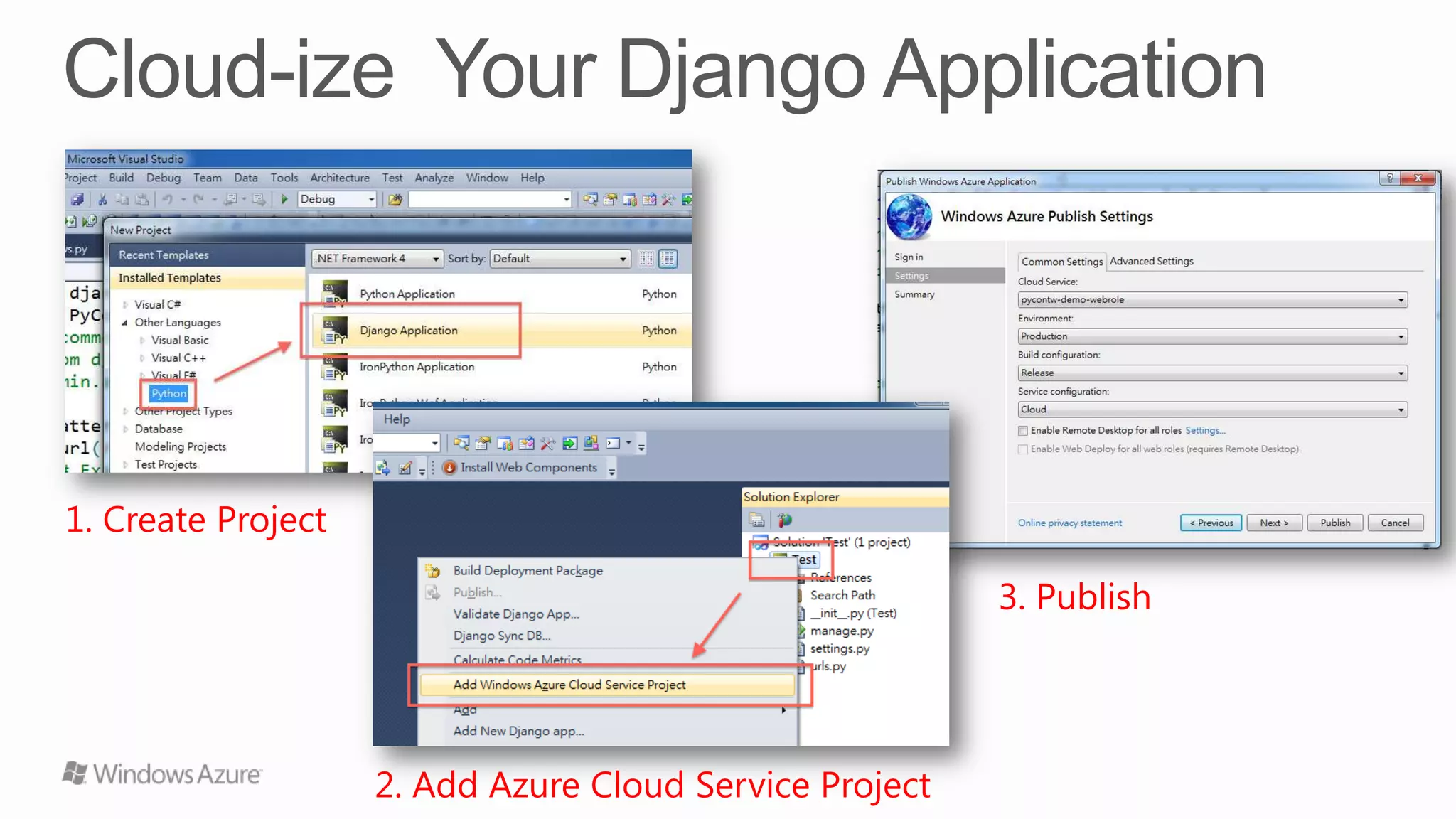1456x819 pixels.
Task: Select manage.py in Solution Explorer
Action: (841, 631)
